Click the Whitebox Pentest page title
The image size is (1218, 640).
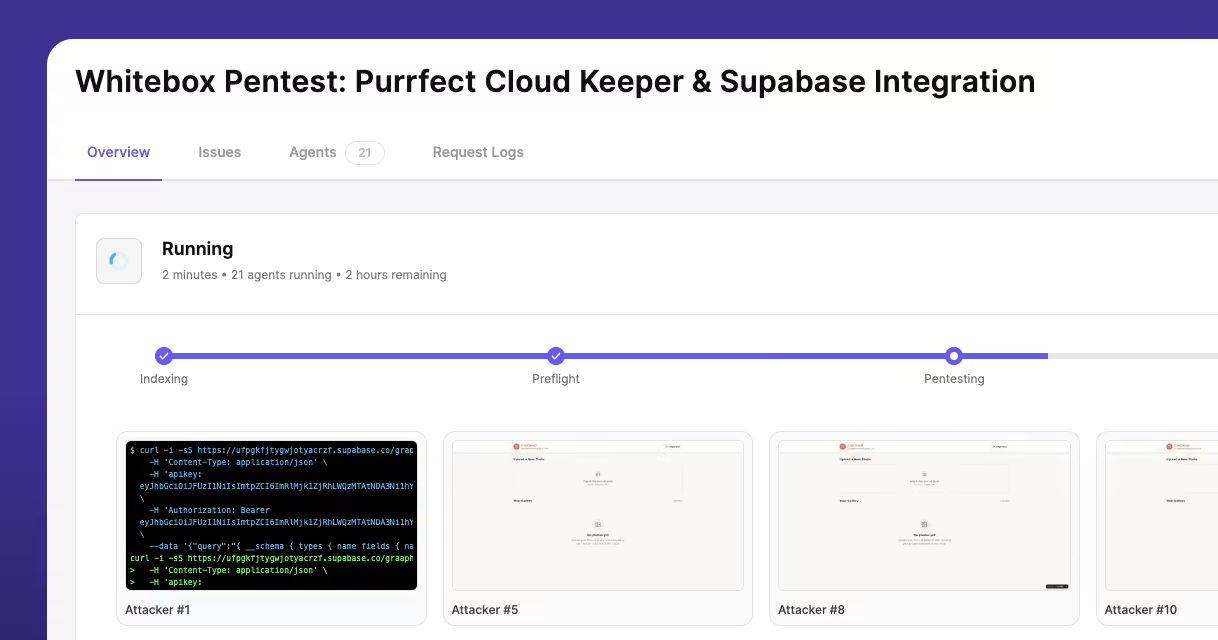point(555,81)
